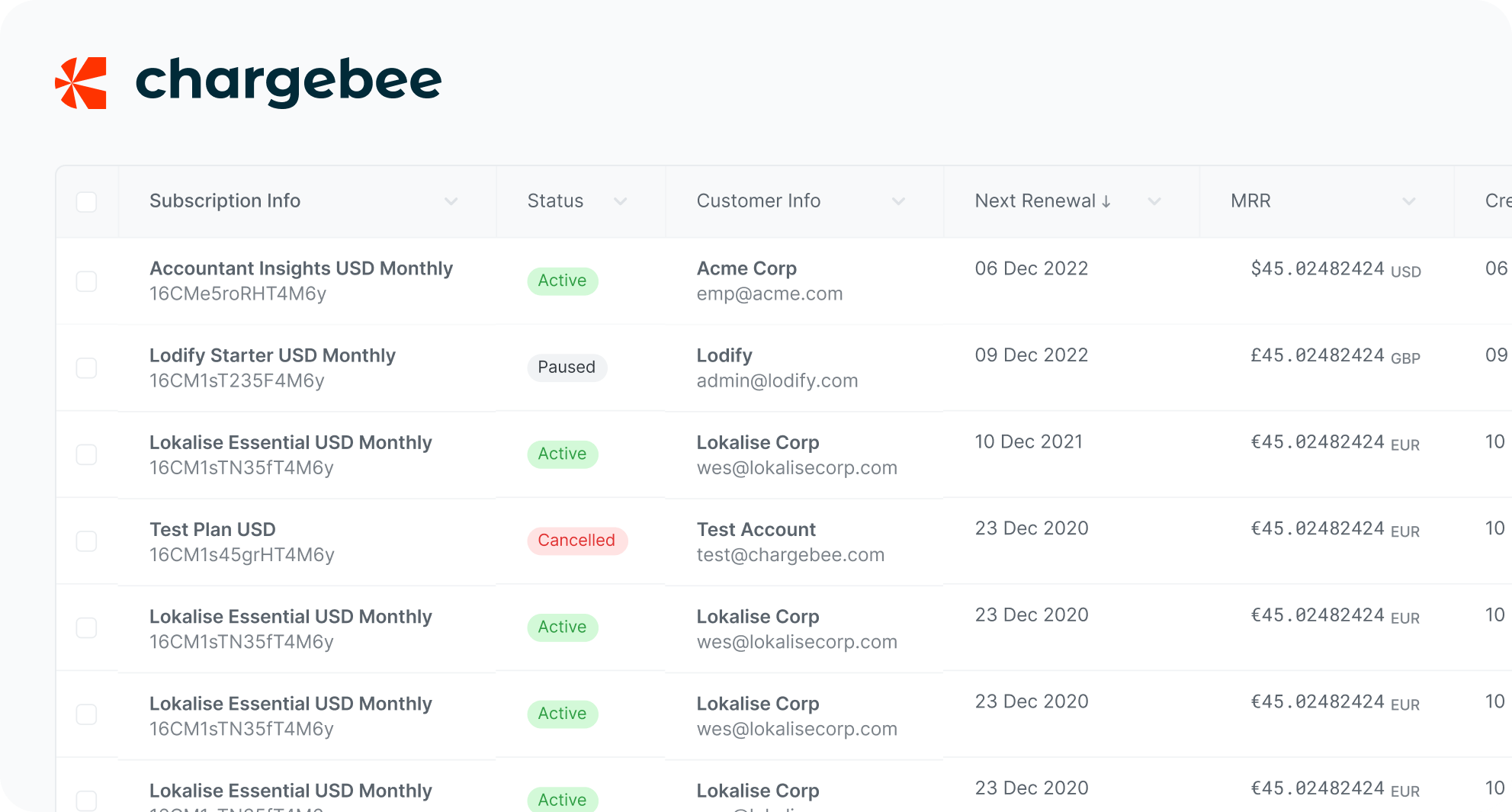Click the Customer Info column header
The width and height of the screenshot is (1512, 812).
(759, 201)
